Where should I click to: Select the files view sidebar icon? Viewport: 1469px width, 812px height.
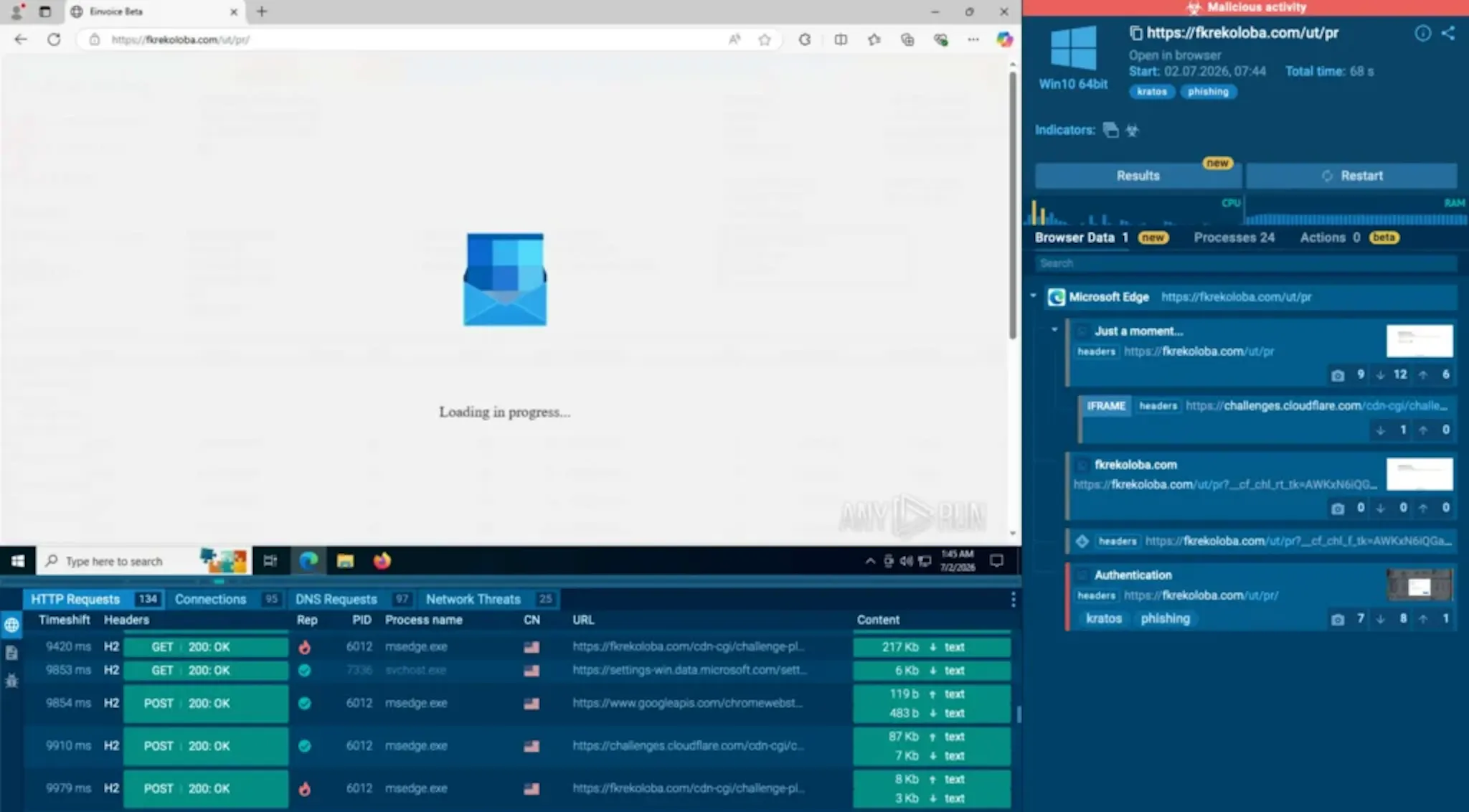click(x=11, y=653)
